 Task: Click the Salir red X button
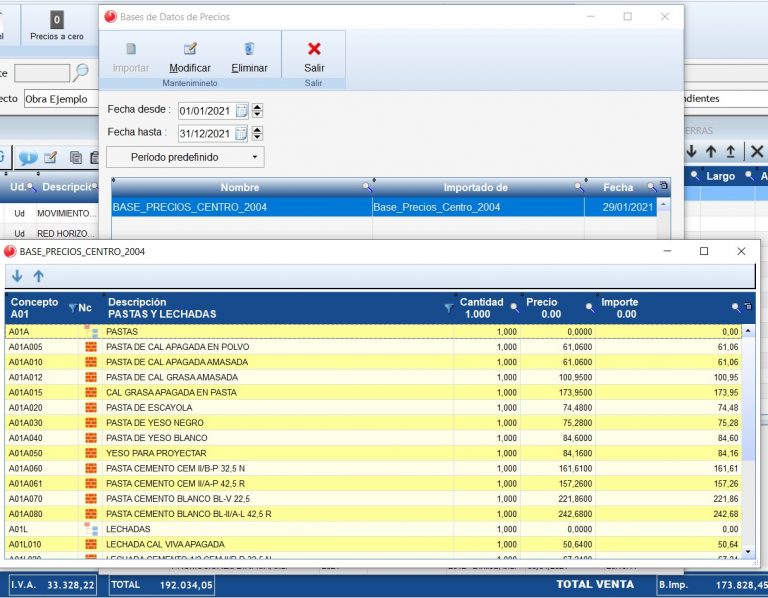(x=314, y=57)
